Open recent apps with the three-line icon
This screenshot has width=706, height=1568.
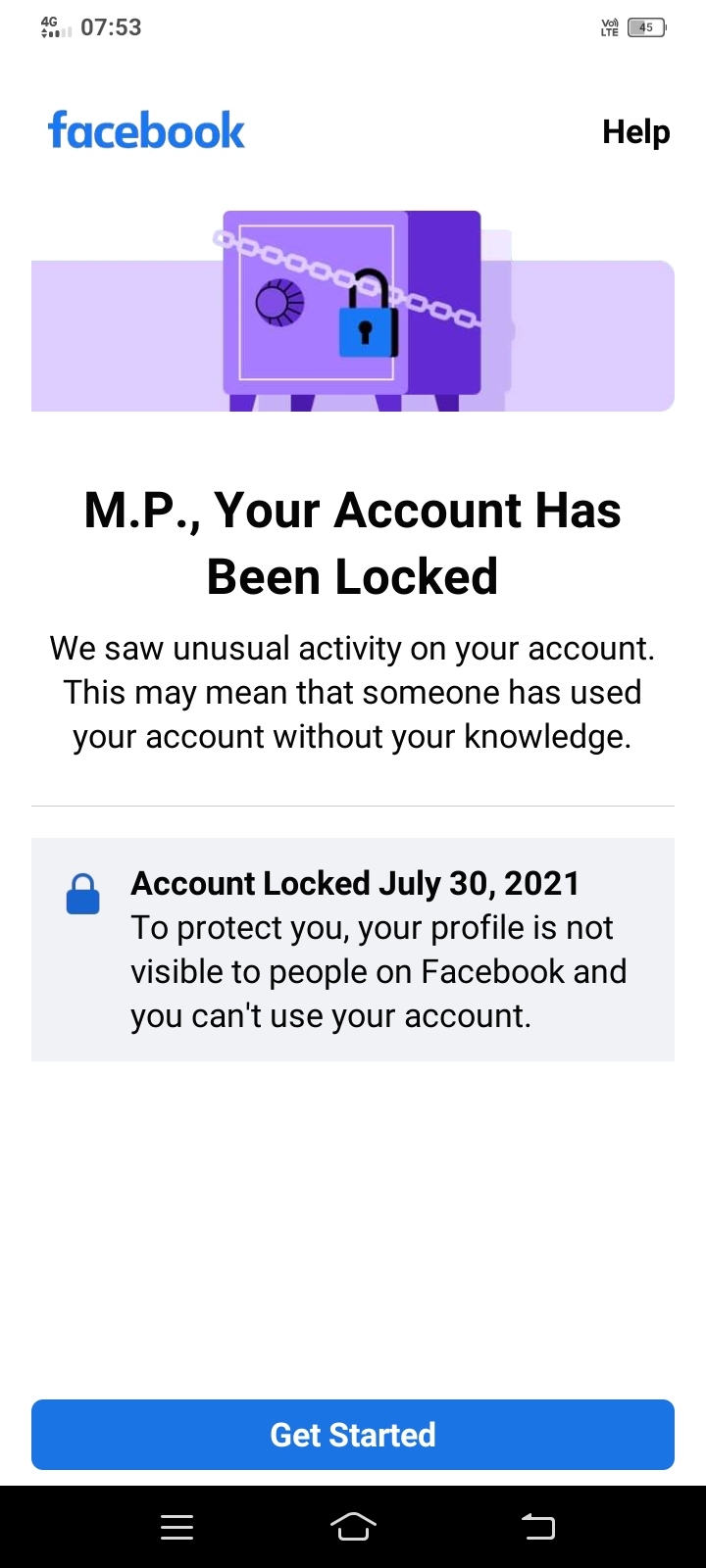point(176,1527)
